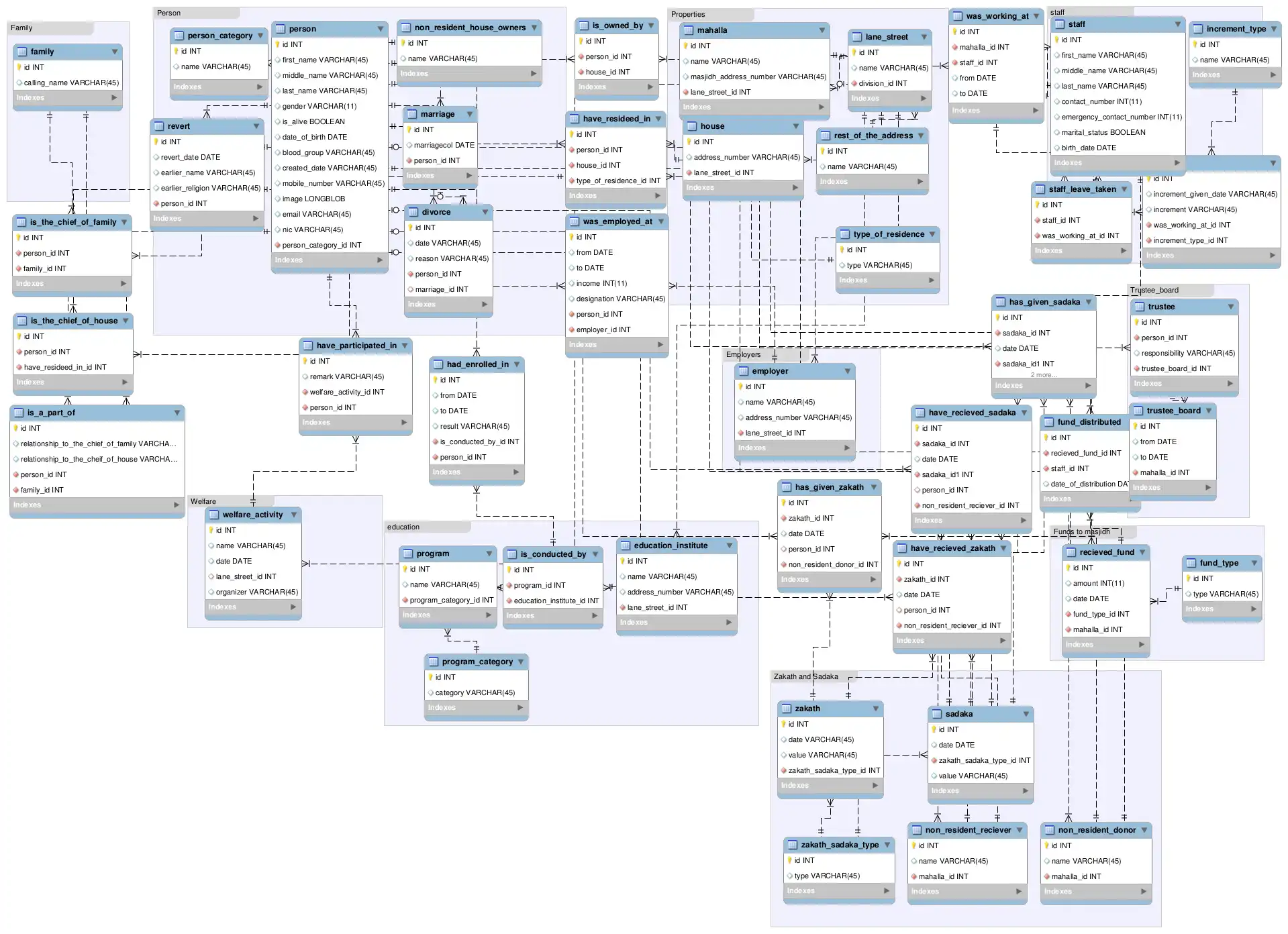
Task: Click the zakath table icon
Action: [787, 709]
